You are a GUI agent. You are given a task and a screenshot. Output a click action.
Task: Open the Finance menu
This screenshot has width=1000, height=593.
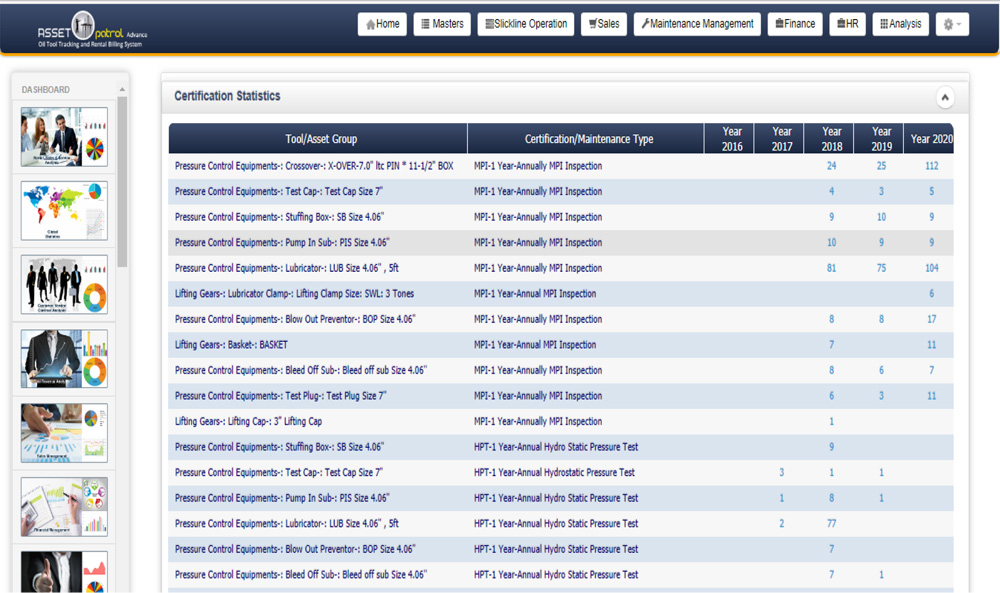(x=794, y=24)
